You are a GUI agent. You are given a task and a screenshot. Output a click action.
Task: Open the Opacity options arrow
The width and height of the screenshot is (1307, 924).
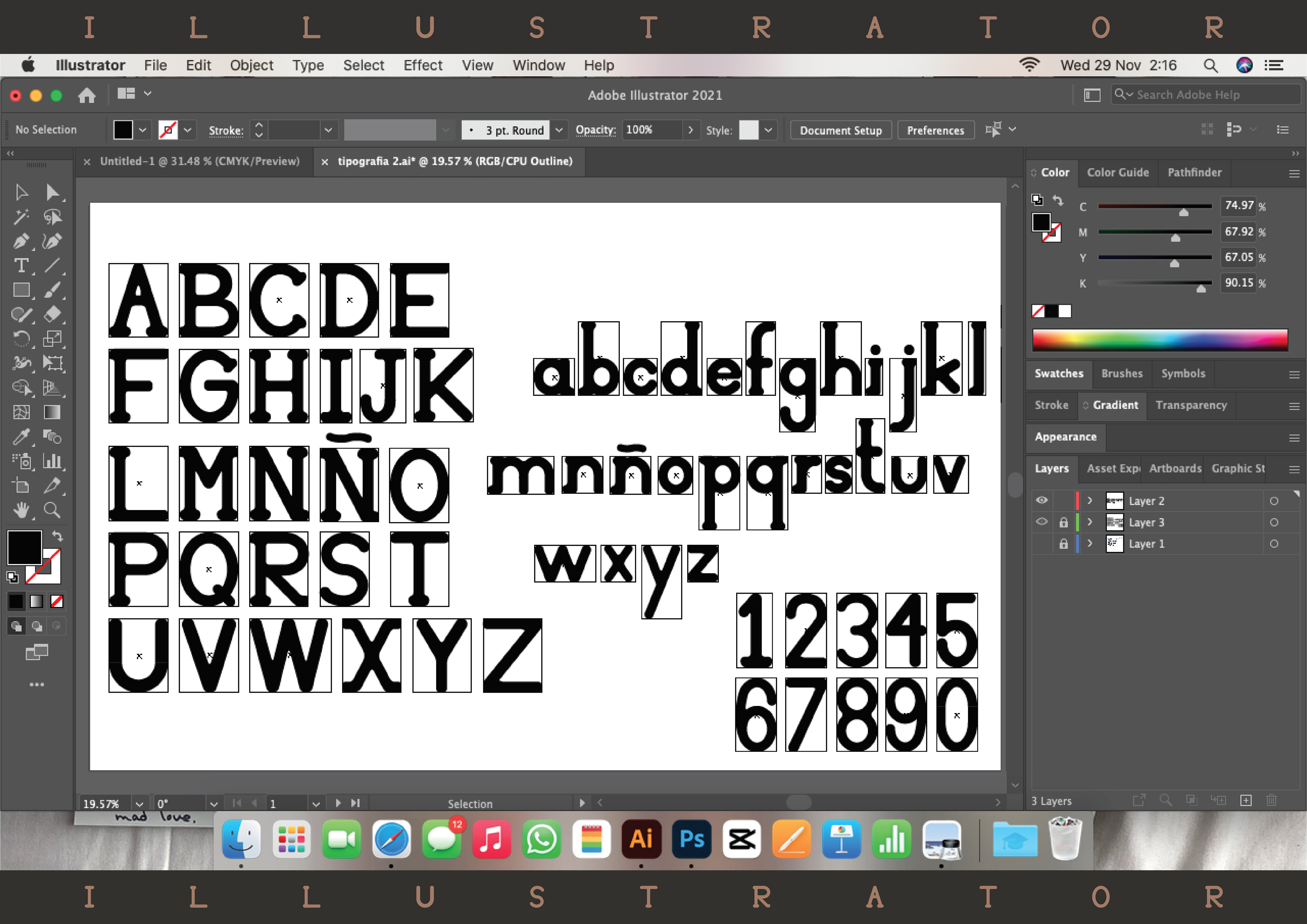(691, 130)
